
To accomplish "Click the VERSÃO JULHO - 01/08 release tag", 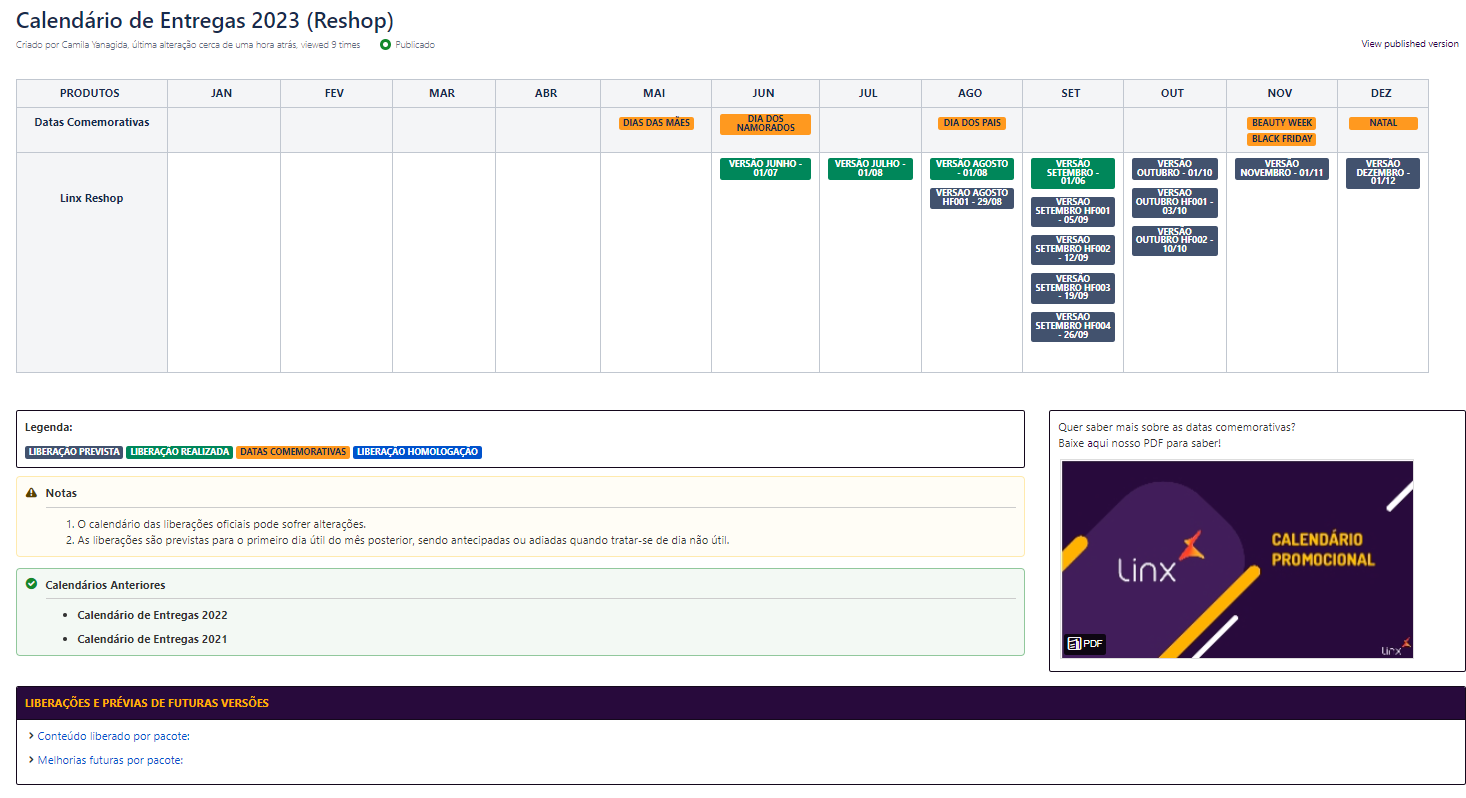I will coord(870,169).
